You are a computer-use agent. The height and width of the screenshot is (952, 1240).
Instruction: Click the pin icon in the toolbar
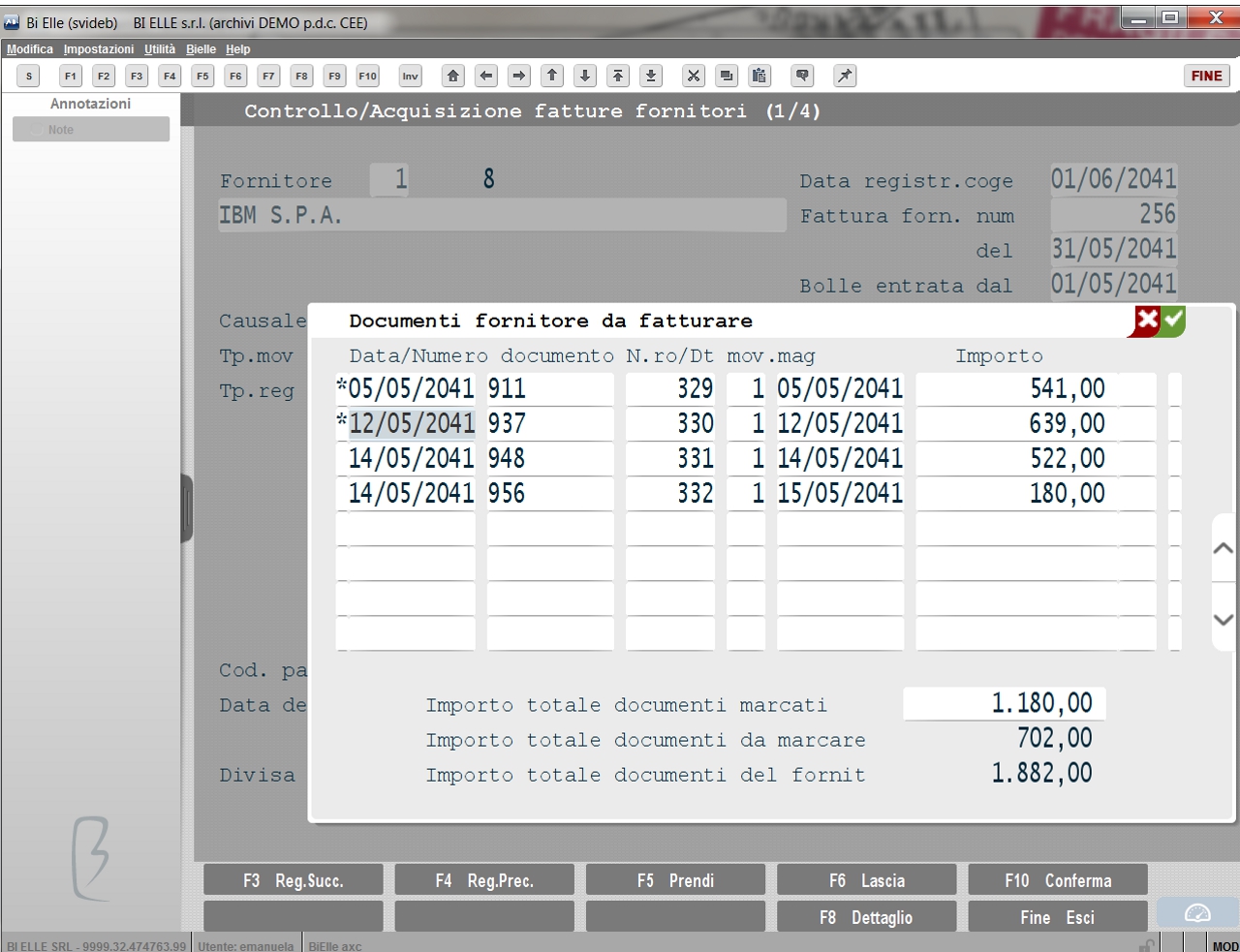pyautogui.click(x=845, y=76)
